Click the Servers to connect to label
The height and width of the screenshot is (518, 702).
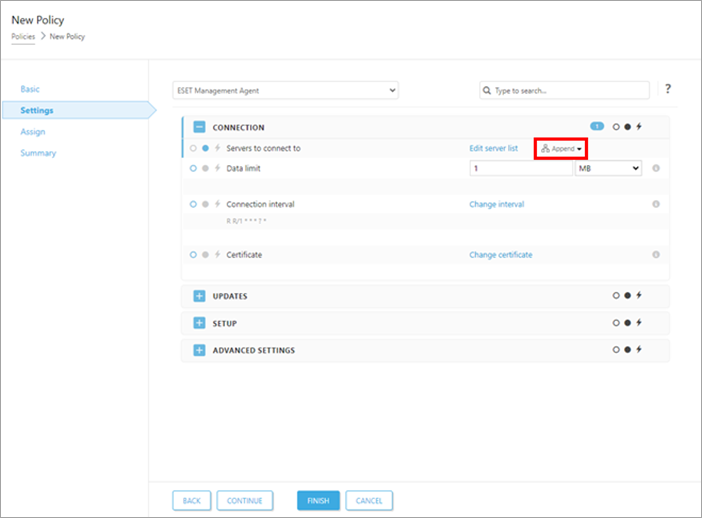point(263,148)
